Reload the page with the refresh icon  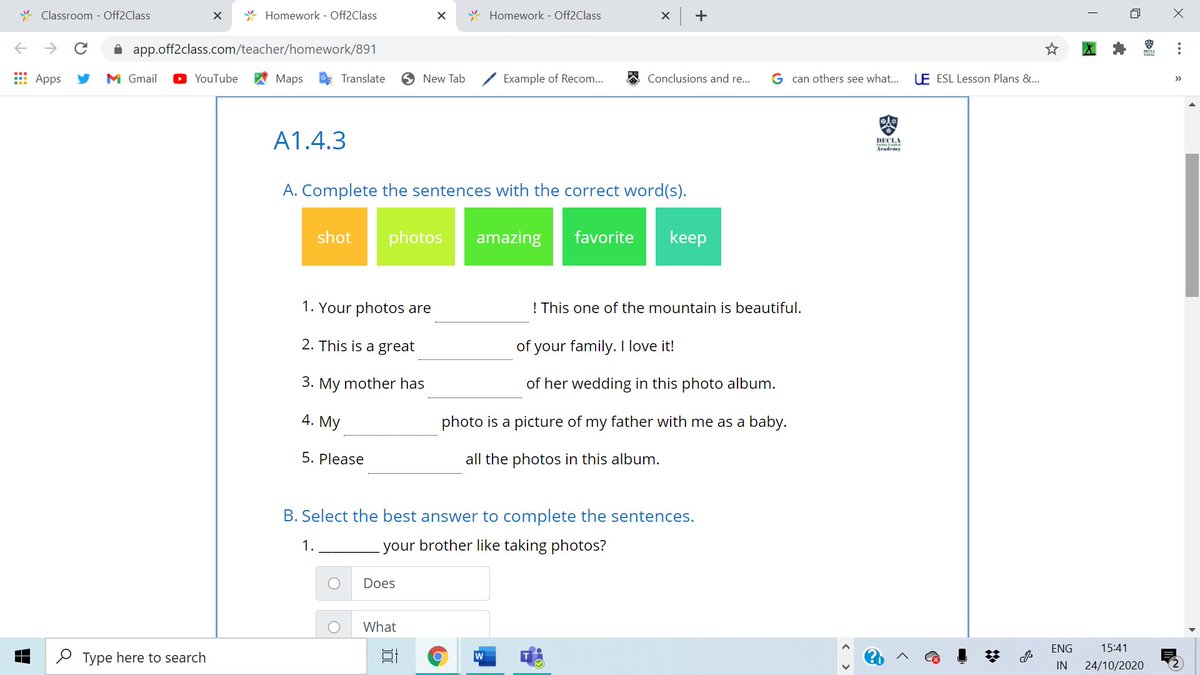(80, 47)
